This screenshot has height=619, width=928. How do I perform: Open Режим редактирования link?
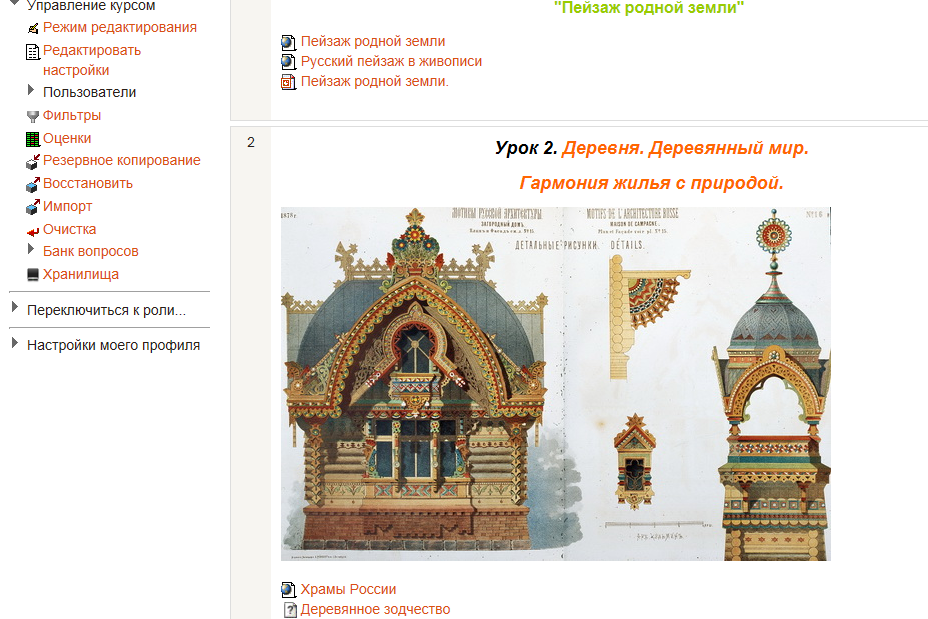(x=120, y=27)
